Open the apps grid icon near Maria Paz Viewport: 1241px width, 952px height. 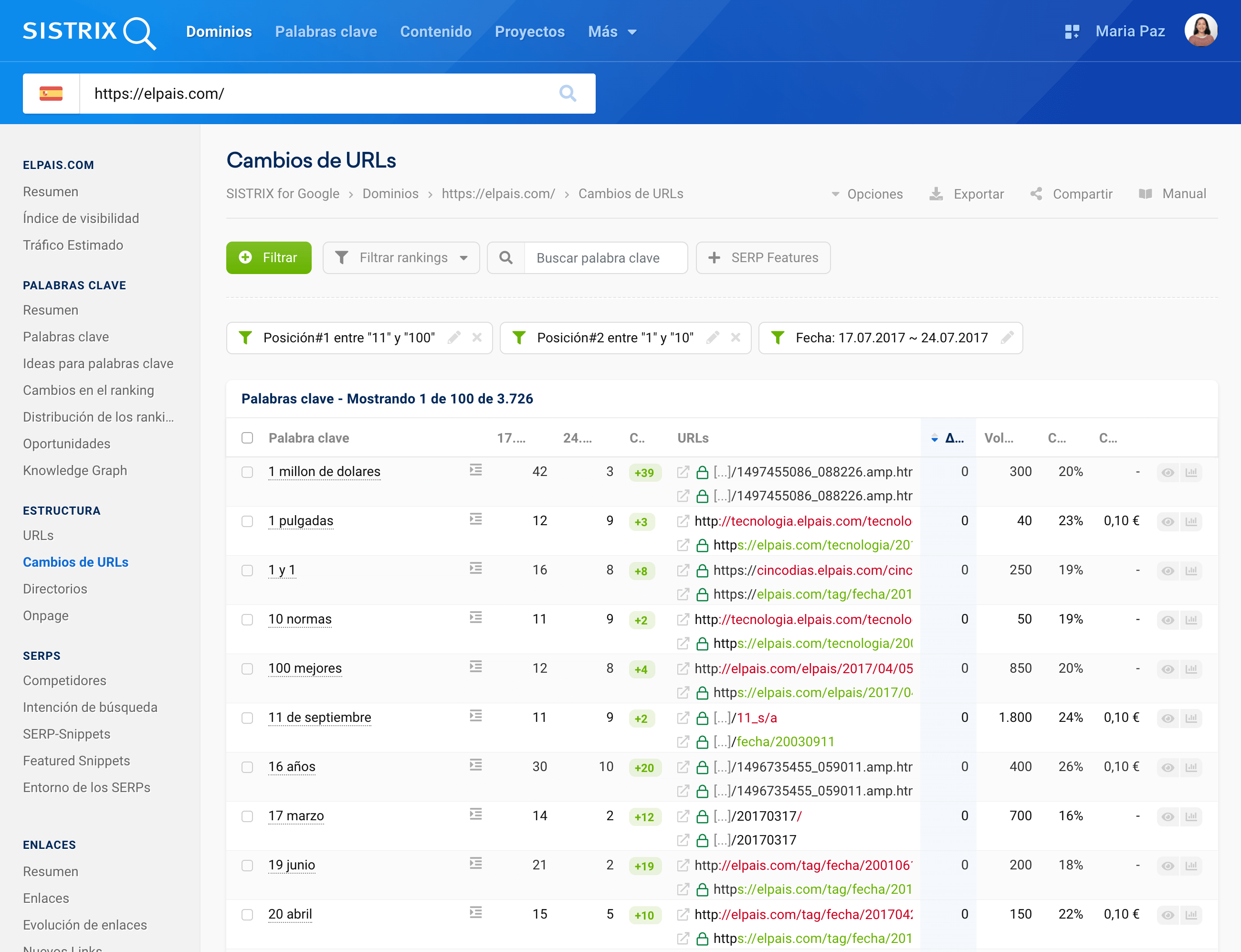(x=1072, y=32)
